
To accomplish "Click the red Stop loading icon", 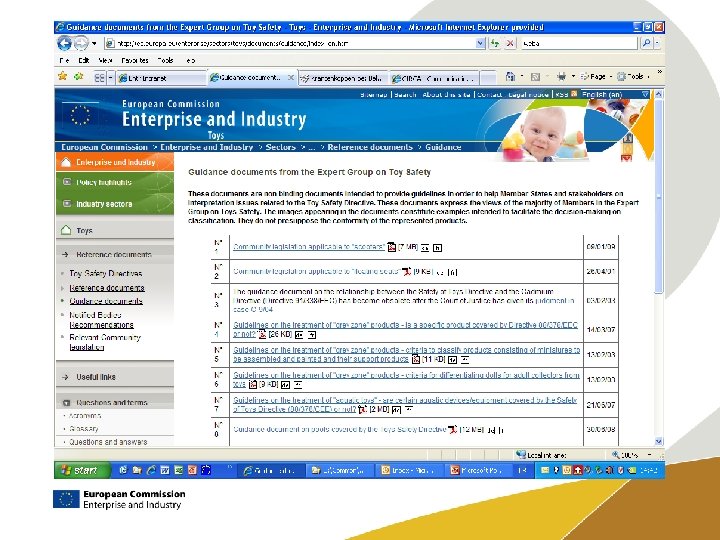I will point(510,44).
